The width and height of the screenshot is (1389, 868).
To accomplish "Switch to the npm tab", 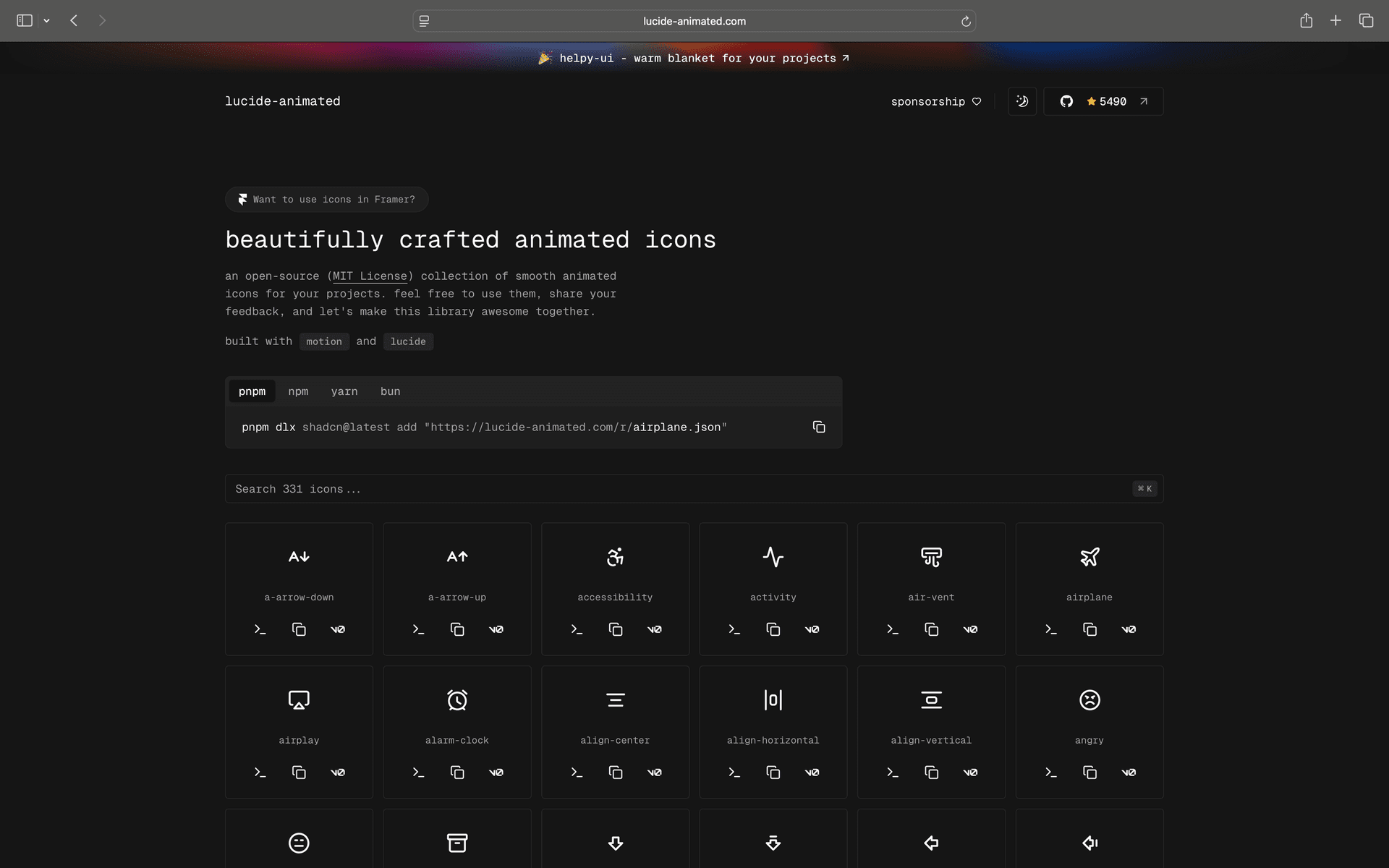I will (298, 391).
